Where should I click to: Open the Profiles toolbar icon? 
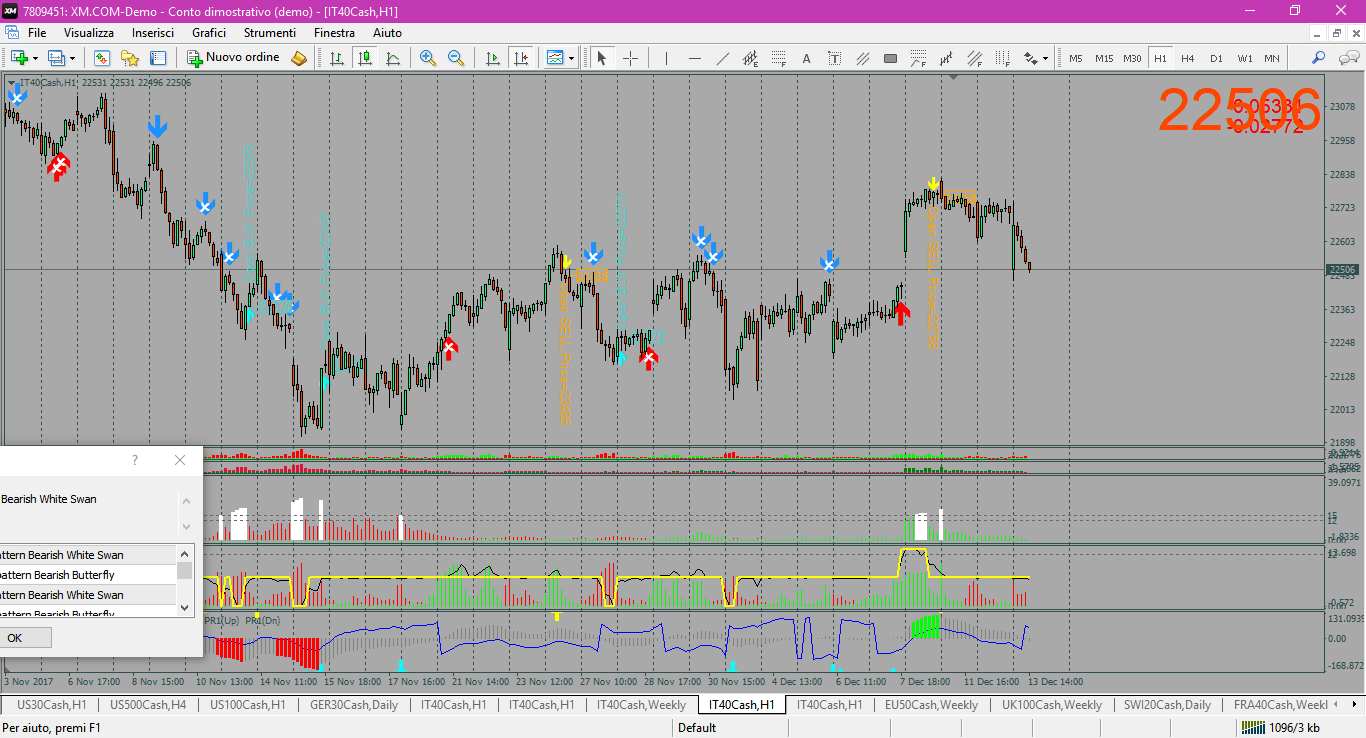tap(57, 58)
